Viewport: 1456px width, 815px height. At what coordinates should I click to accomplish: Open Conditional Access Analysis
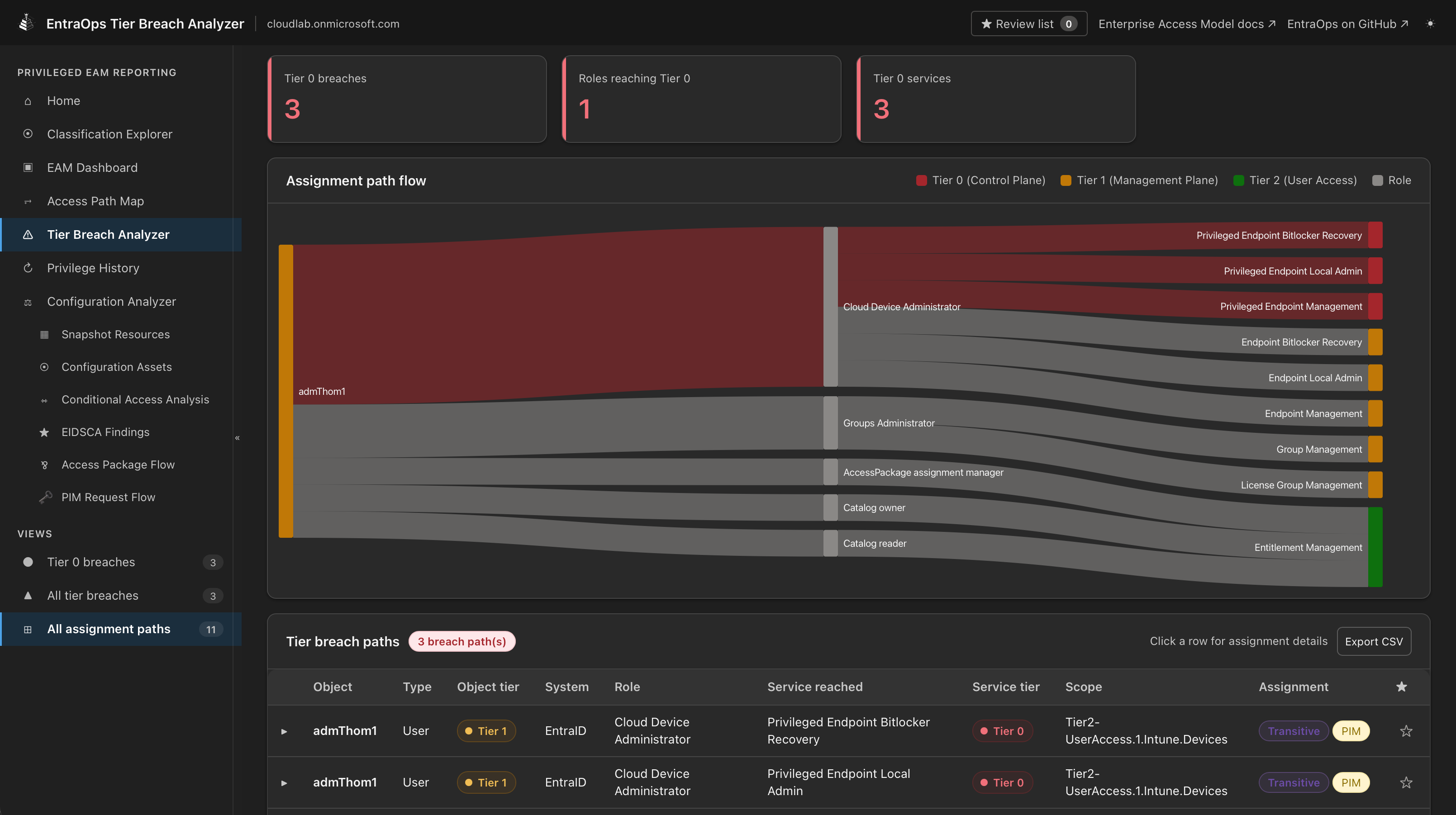point(120,400)
